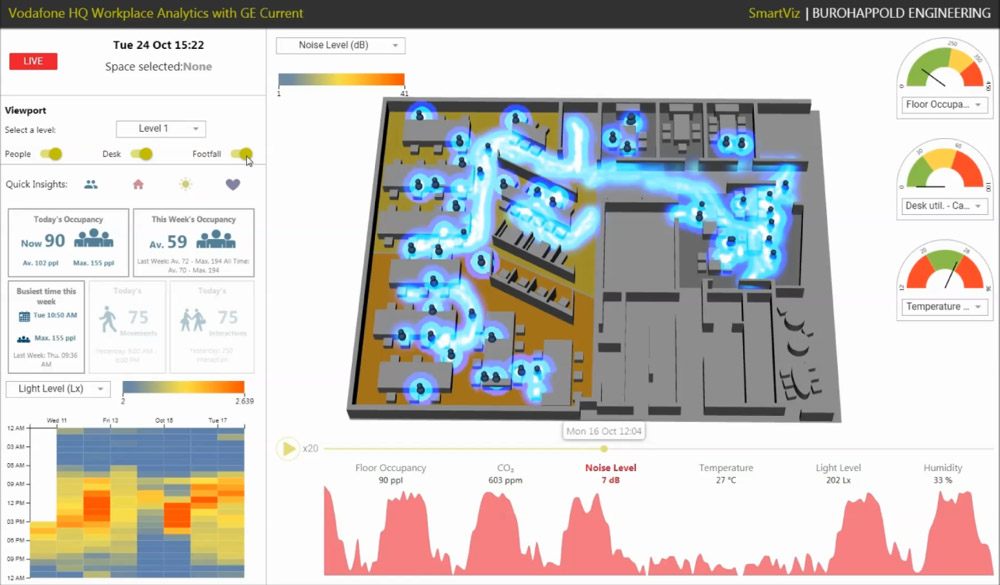This screenshot has width=1000, height=585.
Task: Open the Noise Level (dB) dropdown
Action: 341,45
